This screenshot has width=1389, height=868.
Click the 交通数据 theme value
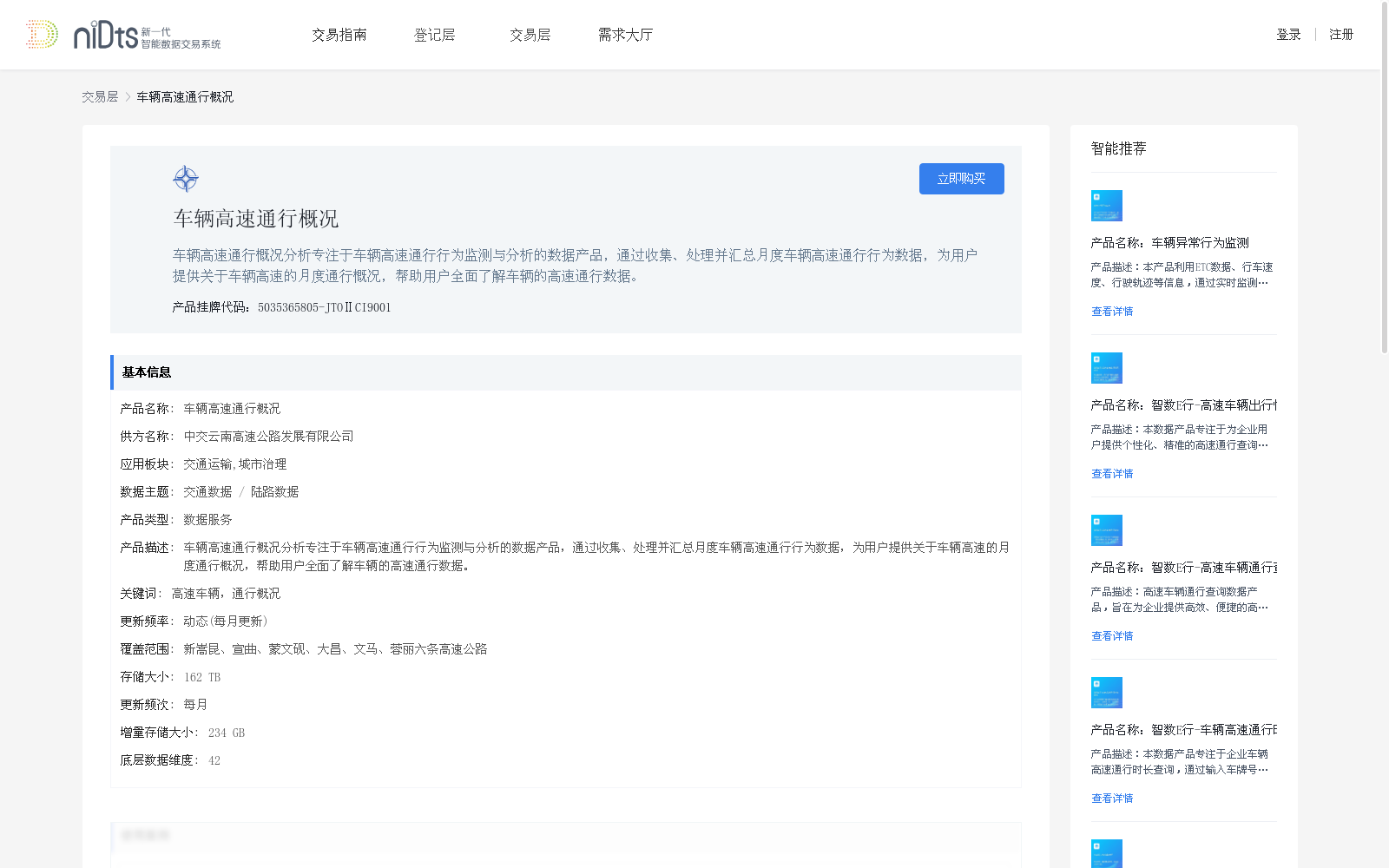point(207,492)
